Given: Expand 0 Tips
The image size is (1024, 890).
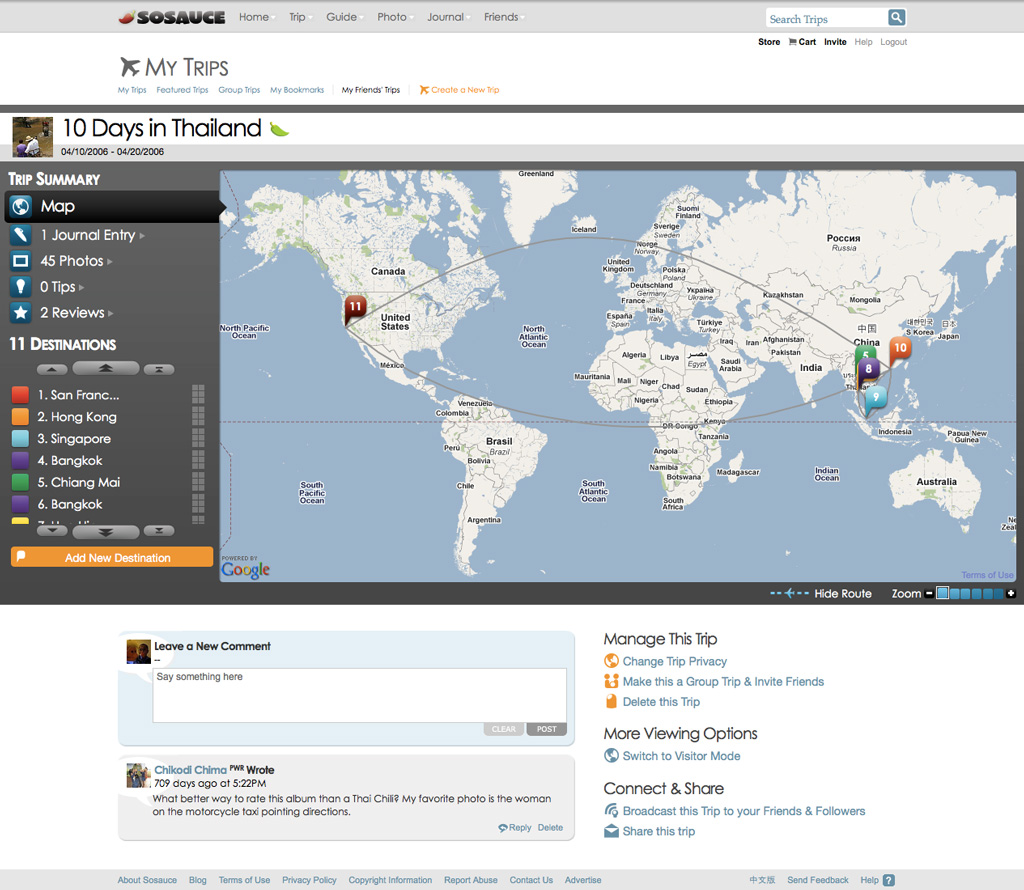Looking at the screenshot, I should 62,287.
